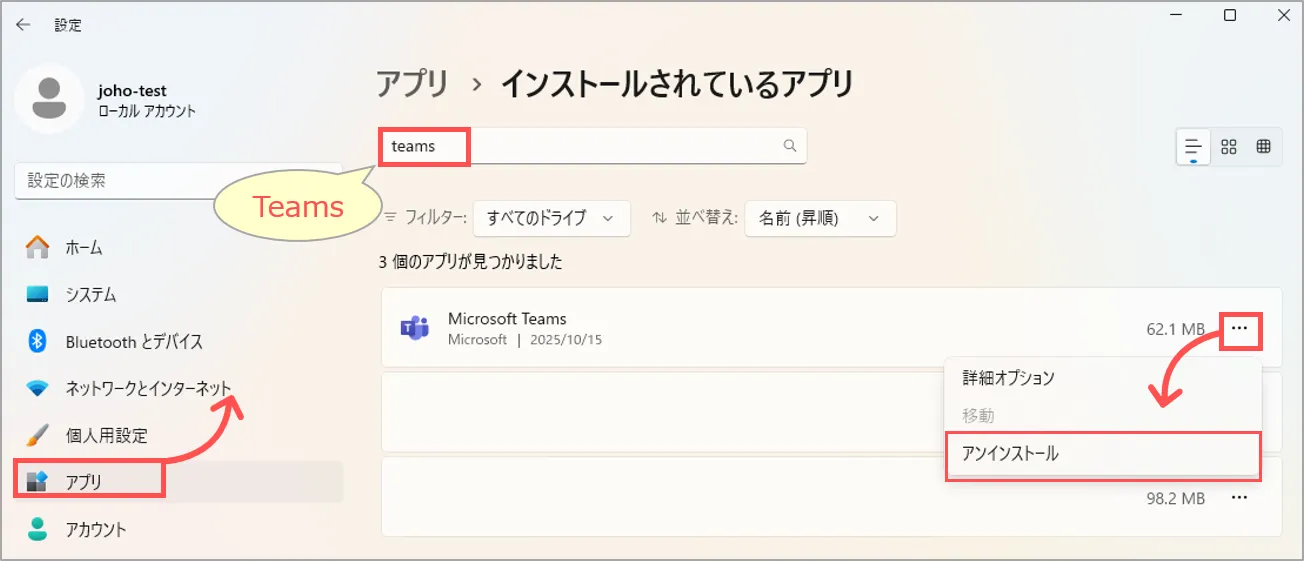
Task: Open Bluetooth とデバイス settings
Action: pyautogui.click(x=133, y=342)
